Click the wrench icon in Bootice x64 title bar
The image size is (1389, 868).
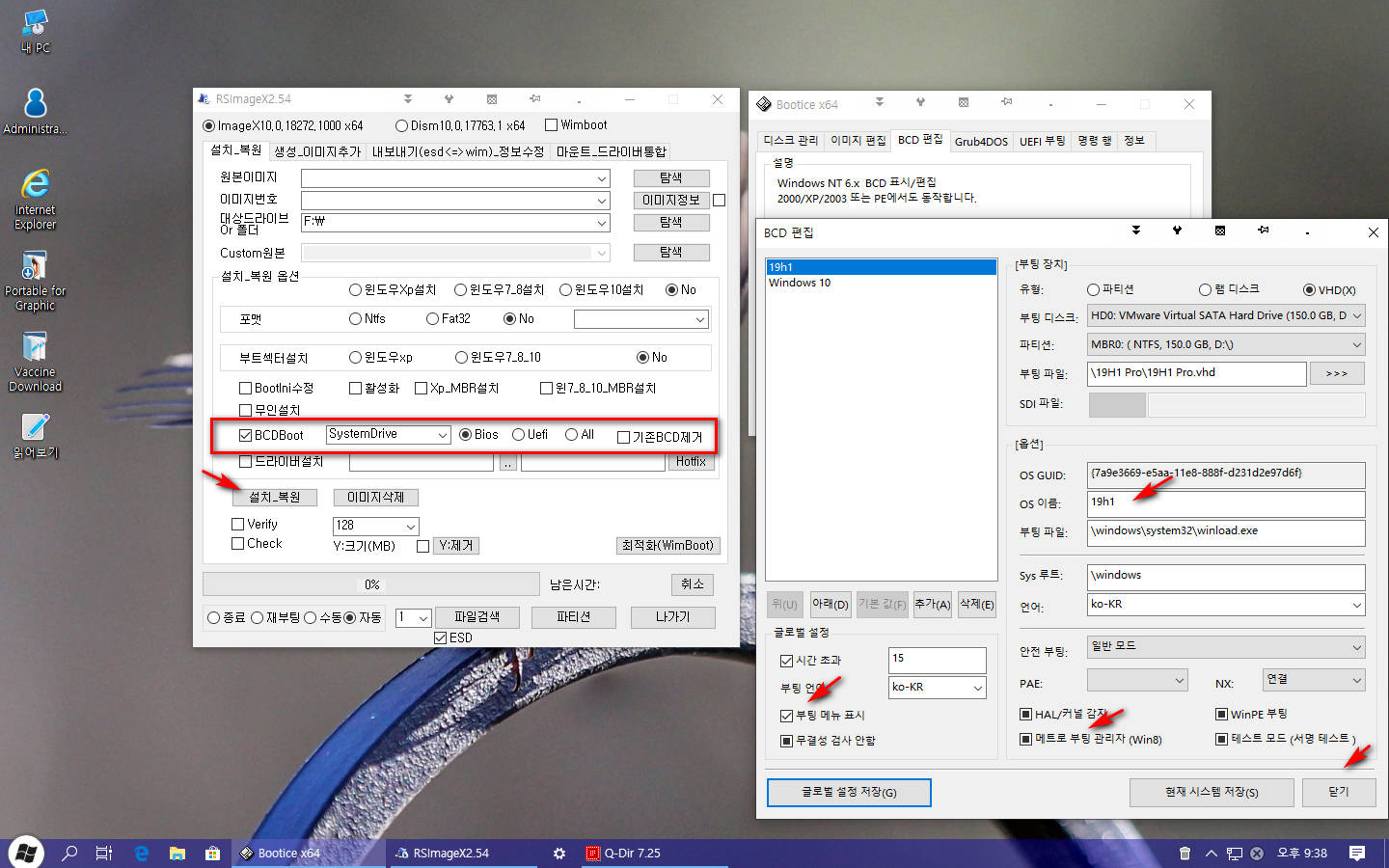point(920,102)
